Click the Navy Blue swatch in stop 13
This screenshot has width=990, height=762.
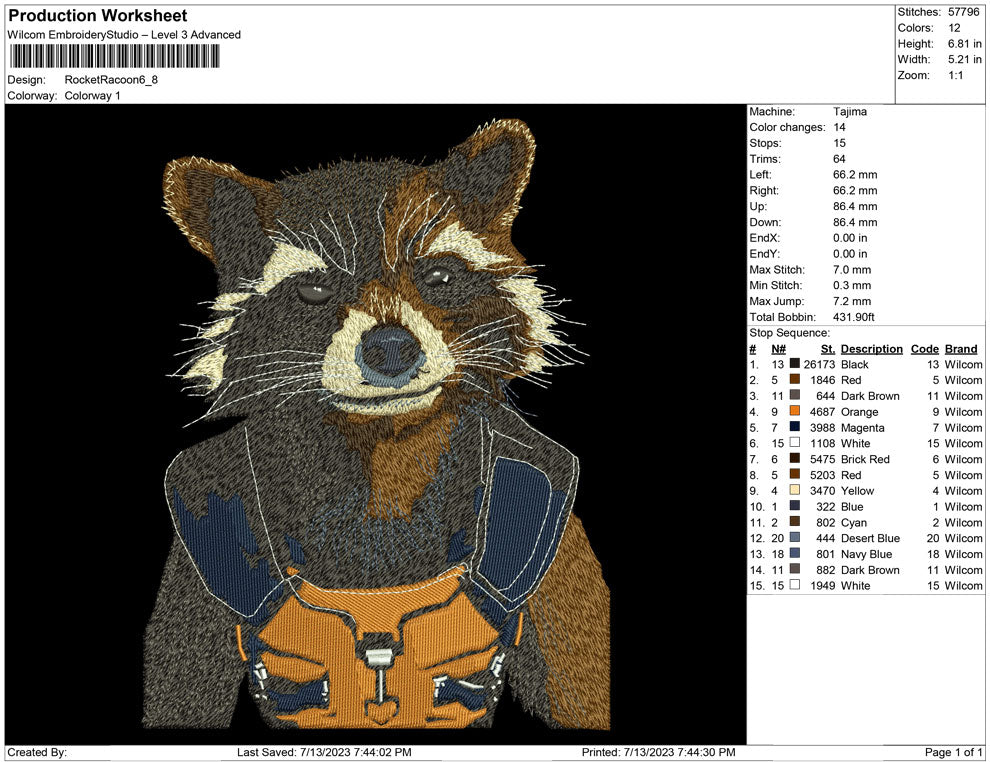click(x=795, y=554)
